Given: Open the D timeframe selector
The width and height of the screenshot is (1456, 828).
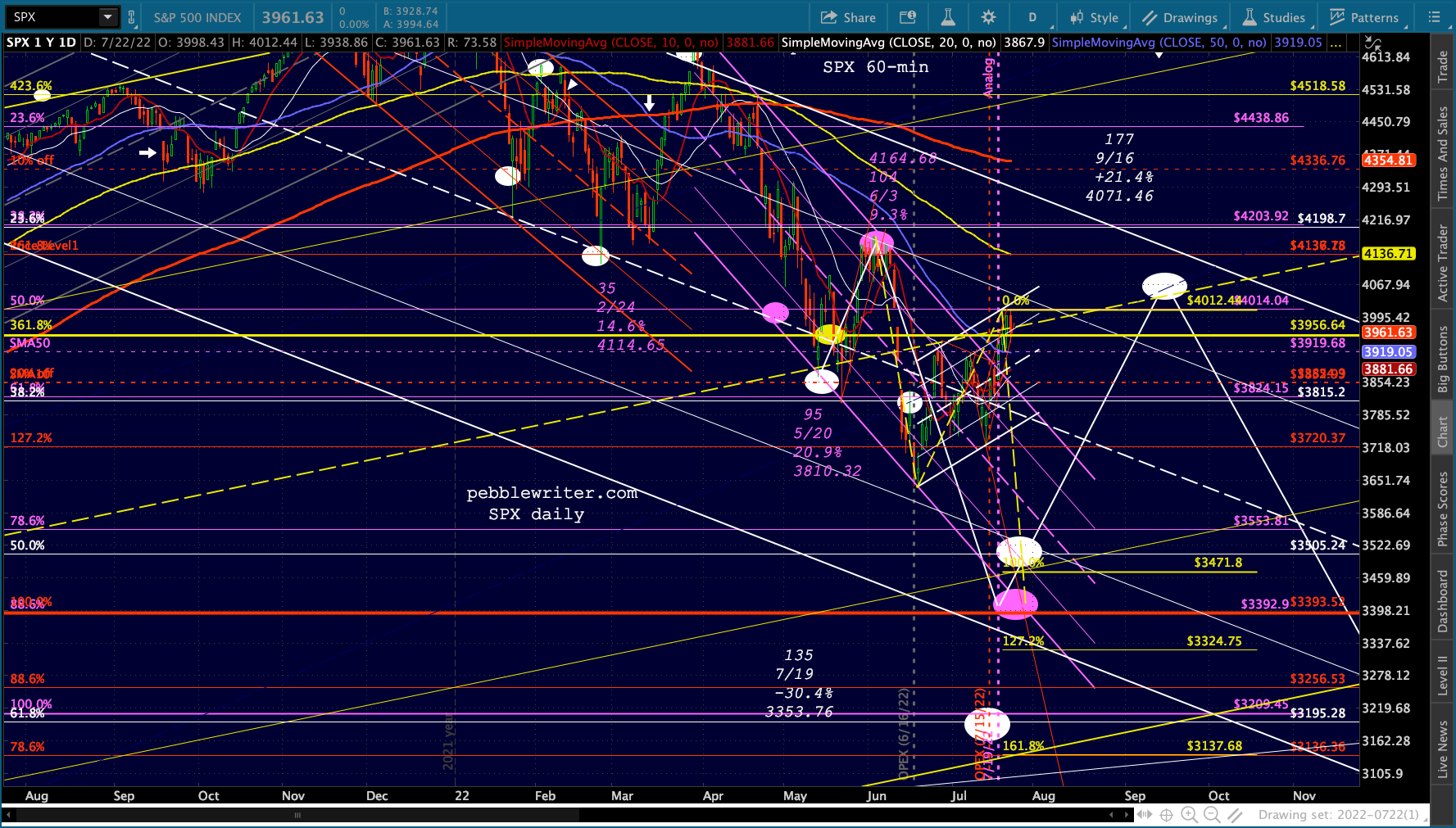Looking at the screenshot, I should click(x=1032, y=17).
